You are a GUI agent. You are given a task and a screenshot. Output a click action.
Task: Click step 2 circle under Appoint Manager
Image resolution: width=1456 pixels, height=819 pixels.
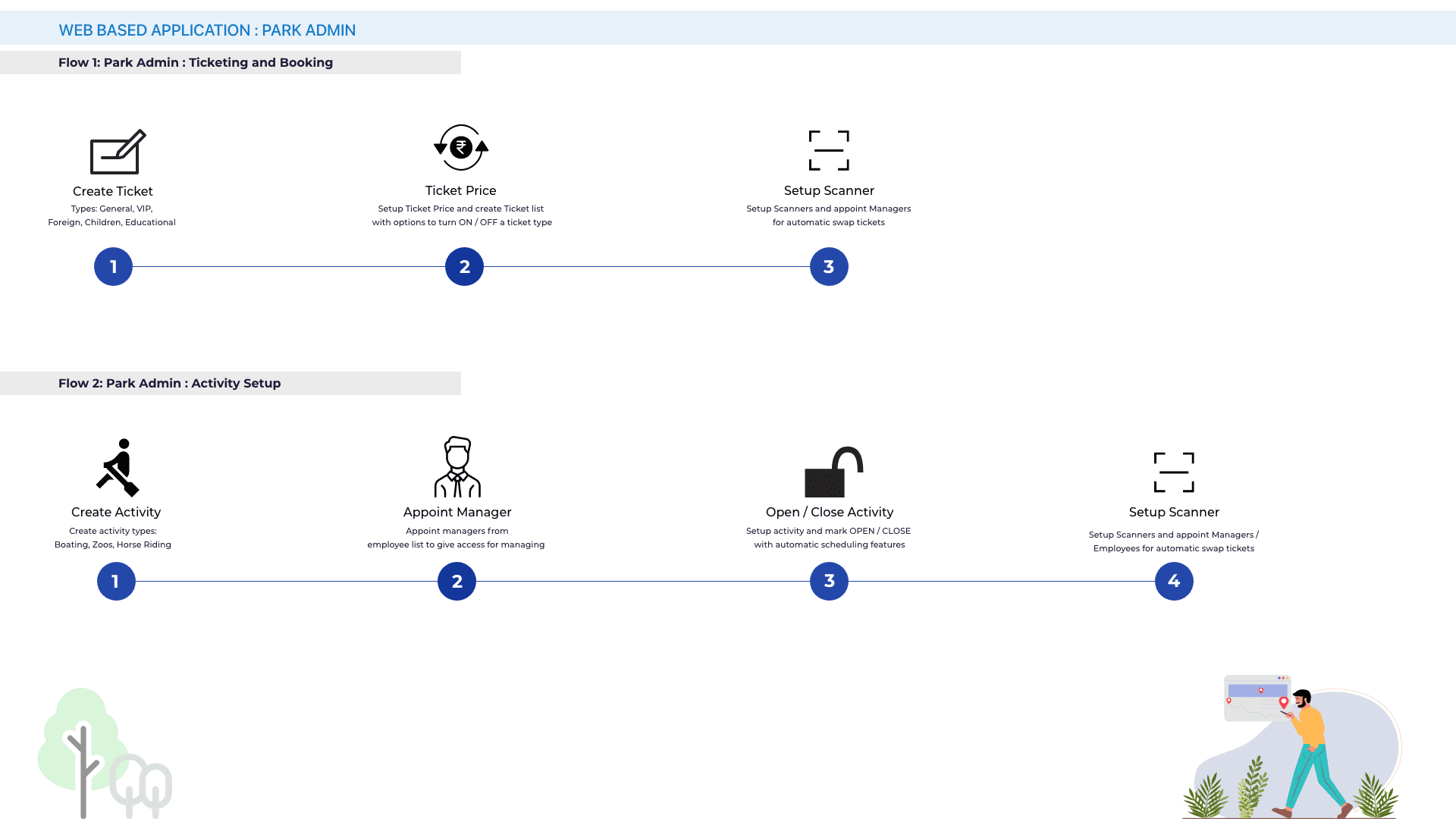pyautogui.click(x=457, y=582)
